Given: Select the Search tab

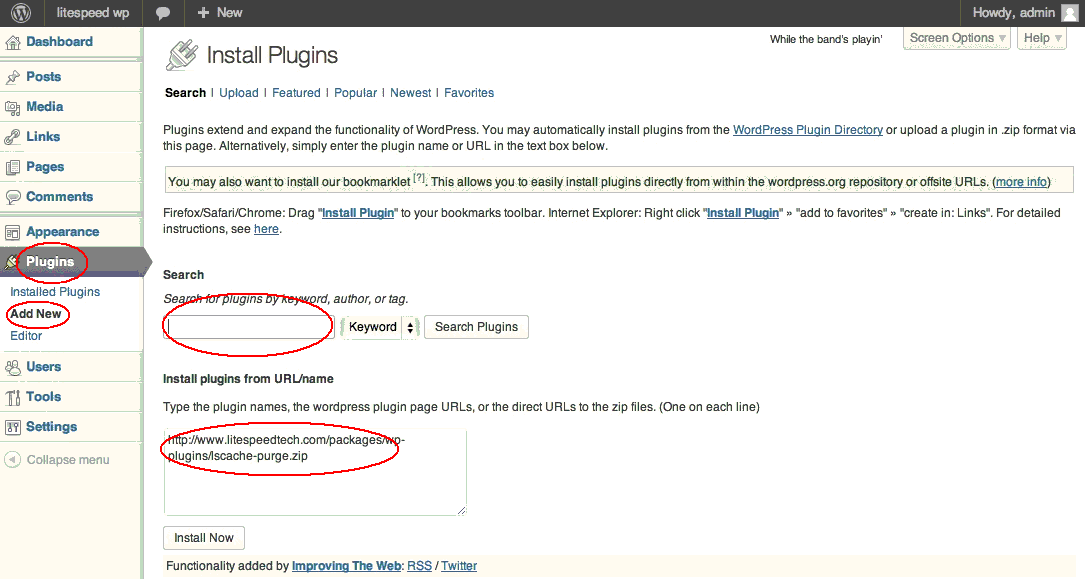Looking at the screenshot, I should tap(185, 93).
